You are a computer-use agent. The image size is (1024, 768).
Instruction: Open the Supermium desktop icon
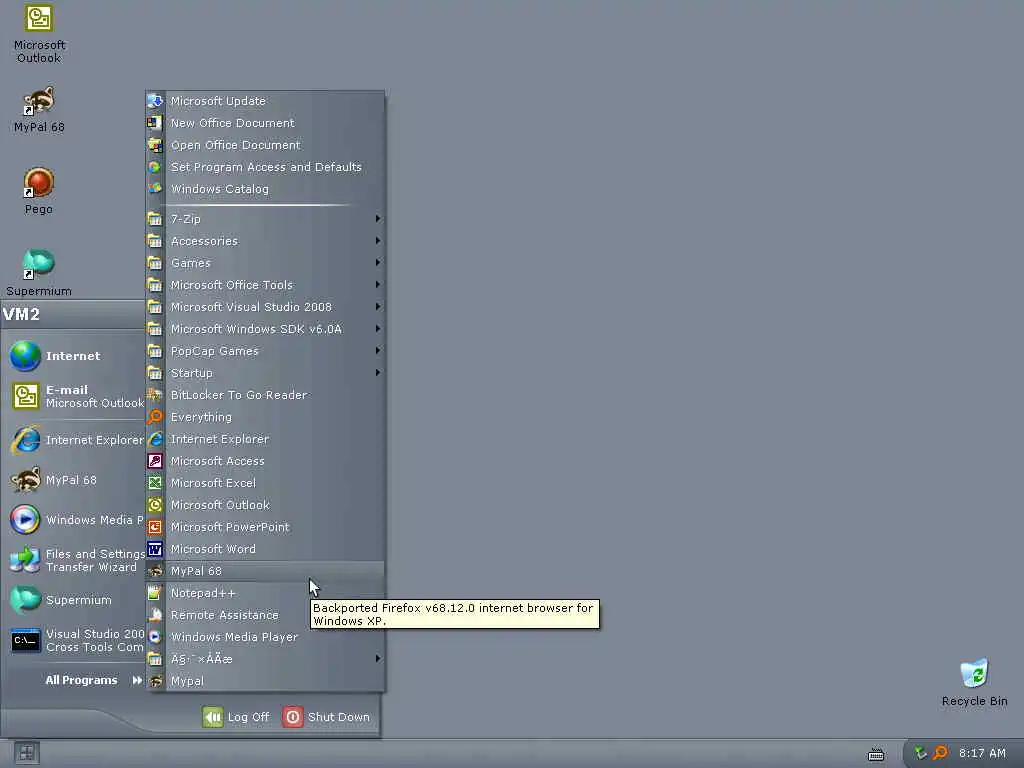tap(39, 264)
